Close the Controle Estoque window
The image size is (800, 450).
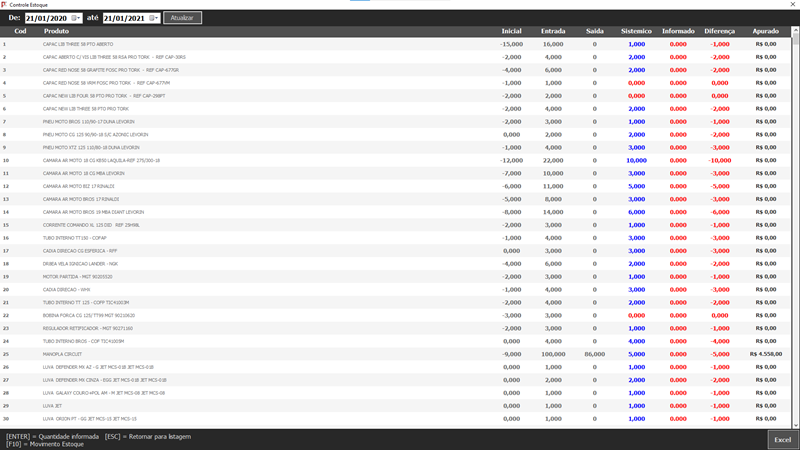click(793, 4)
